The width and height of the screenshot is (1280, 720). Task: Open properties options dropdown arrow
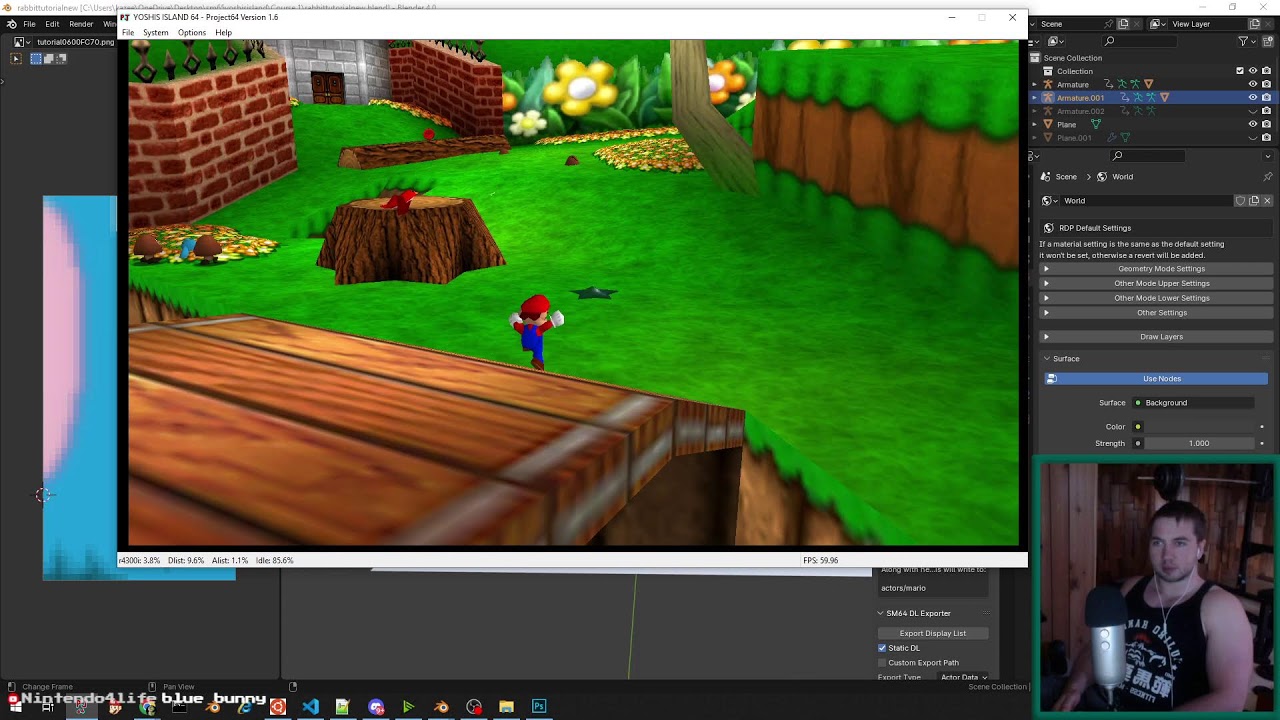(x=1267, y=156)
